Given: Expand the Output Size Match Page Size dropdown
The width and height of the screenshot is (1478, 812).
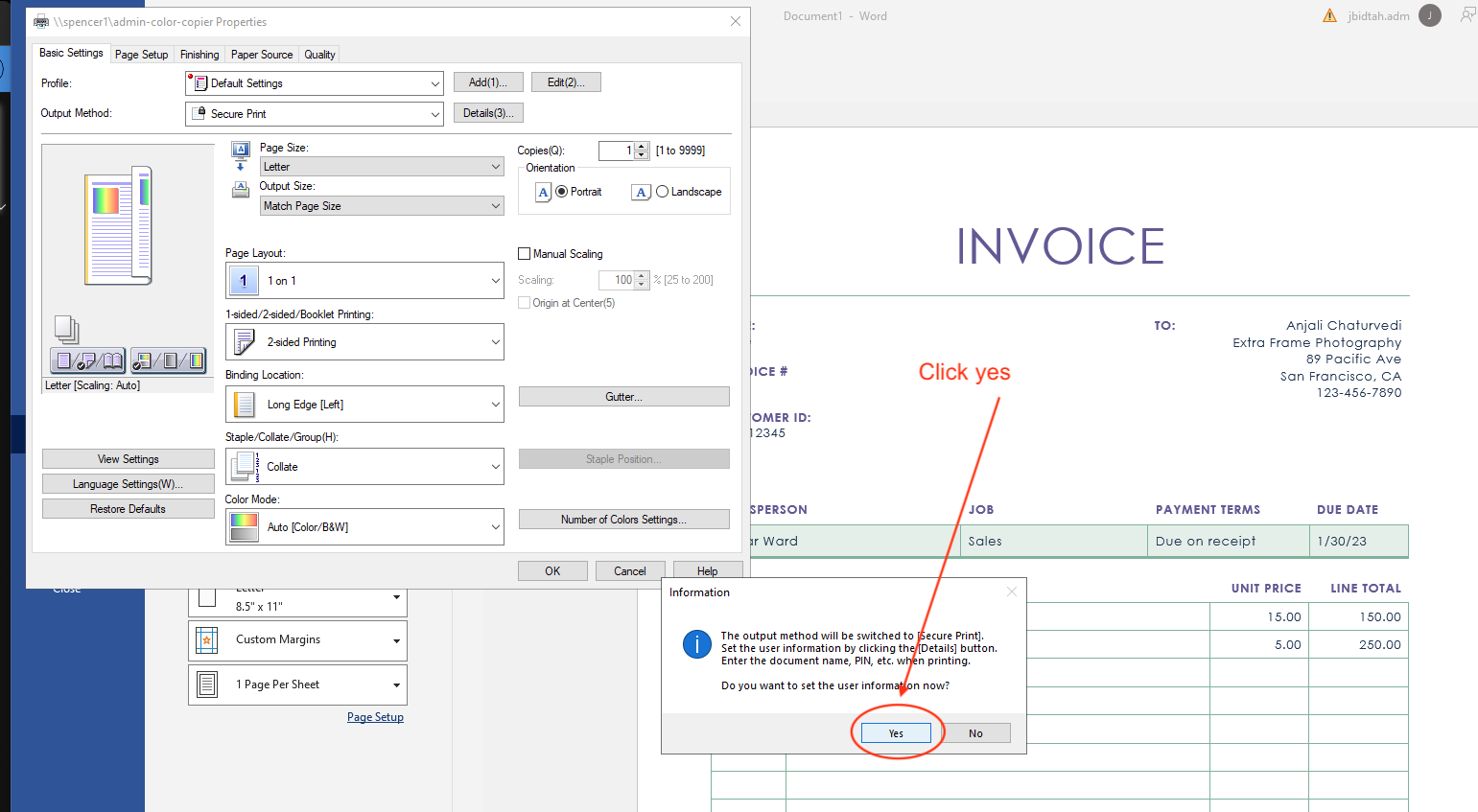Looking at the screenshot, I should point(382,206).
